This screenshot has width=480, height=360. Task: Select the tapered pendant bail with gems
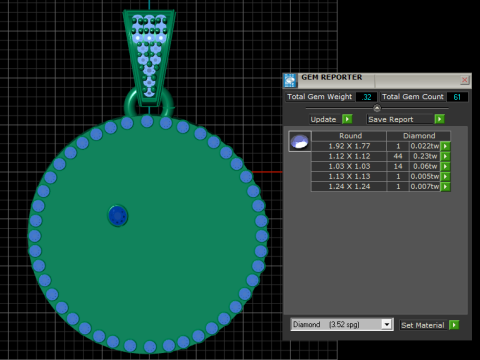click(x=149, y=57)
